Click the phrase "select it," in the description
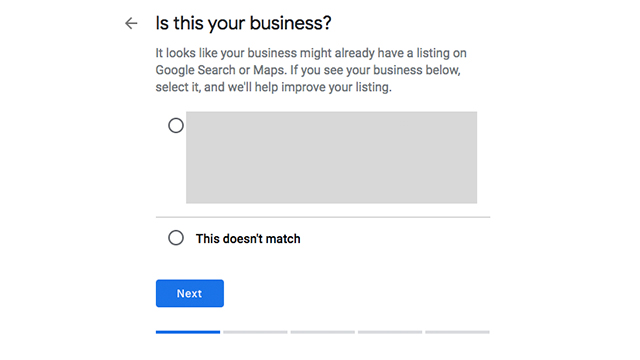Viewport: 640px width, 360px height. [x=178, y=87]
